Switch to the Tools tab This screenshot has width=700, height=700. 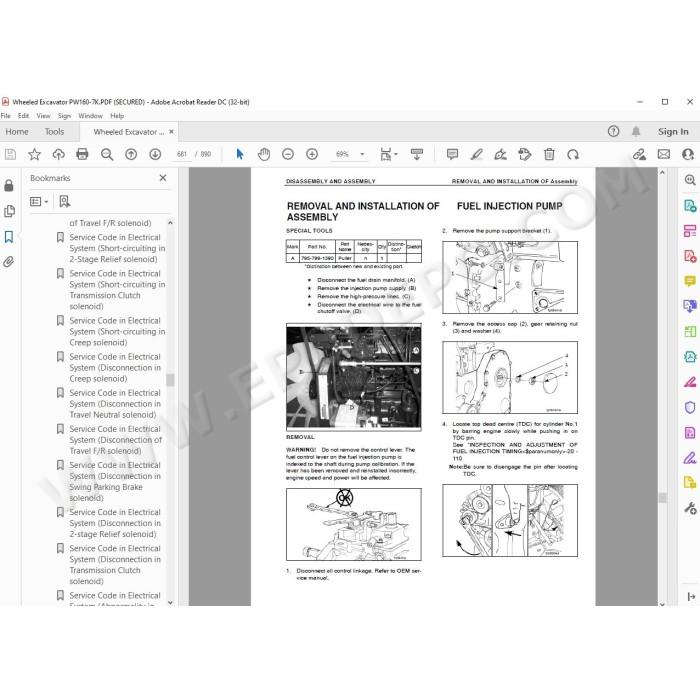coord(54,132)
